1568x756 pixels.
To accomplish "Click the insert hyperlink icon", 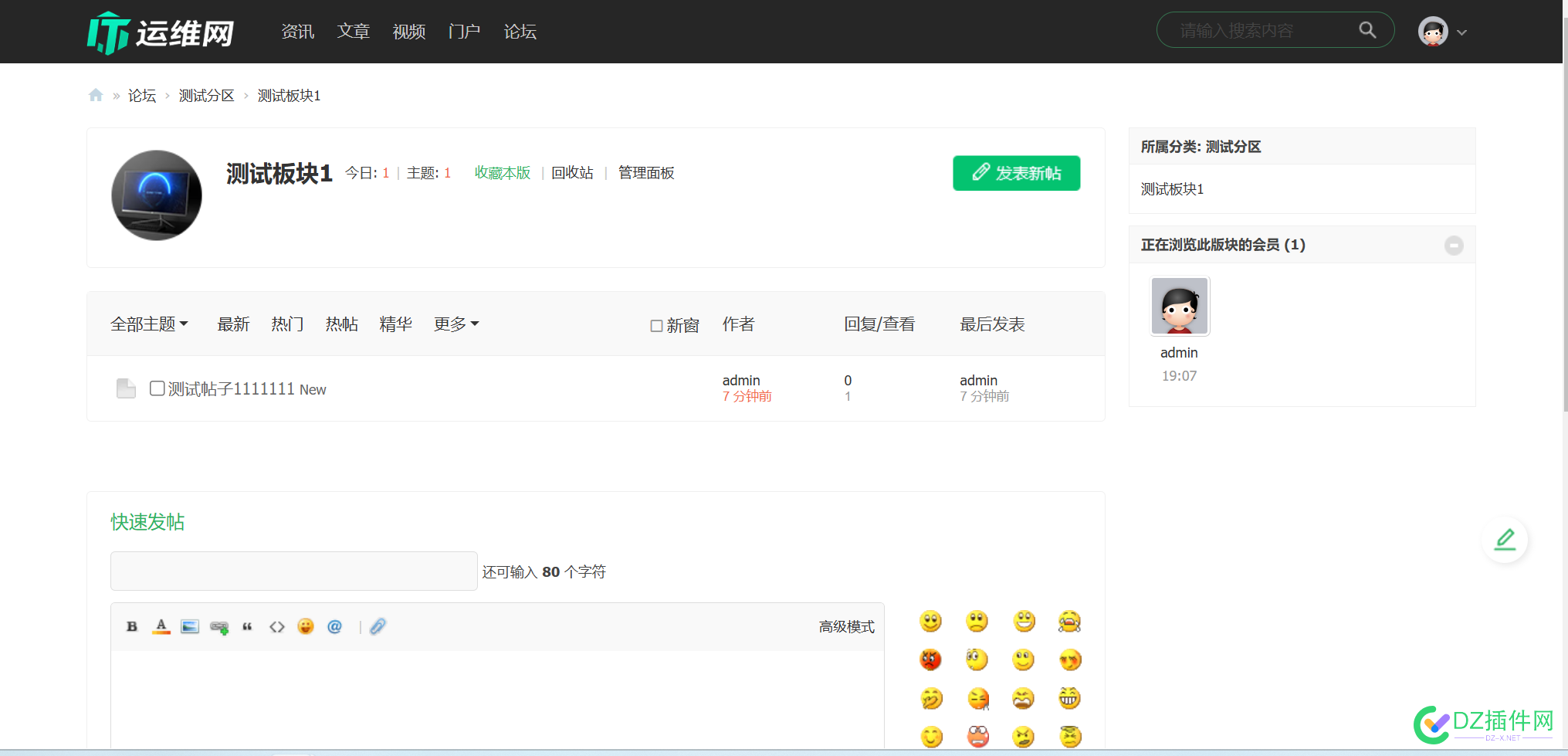I will click(219, 626).
